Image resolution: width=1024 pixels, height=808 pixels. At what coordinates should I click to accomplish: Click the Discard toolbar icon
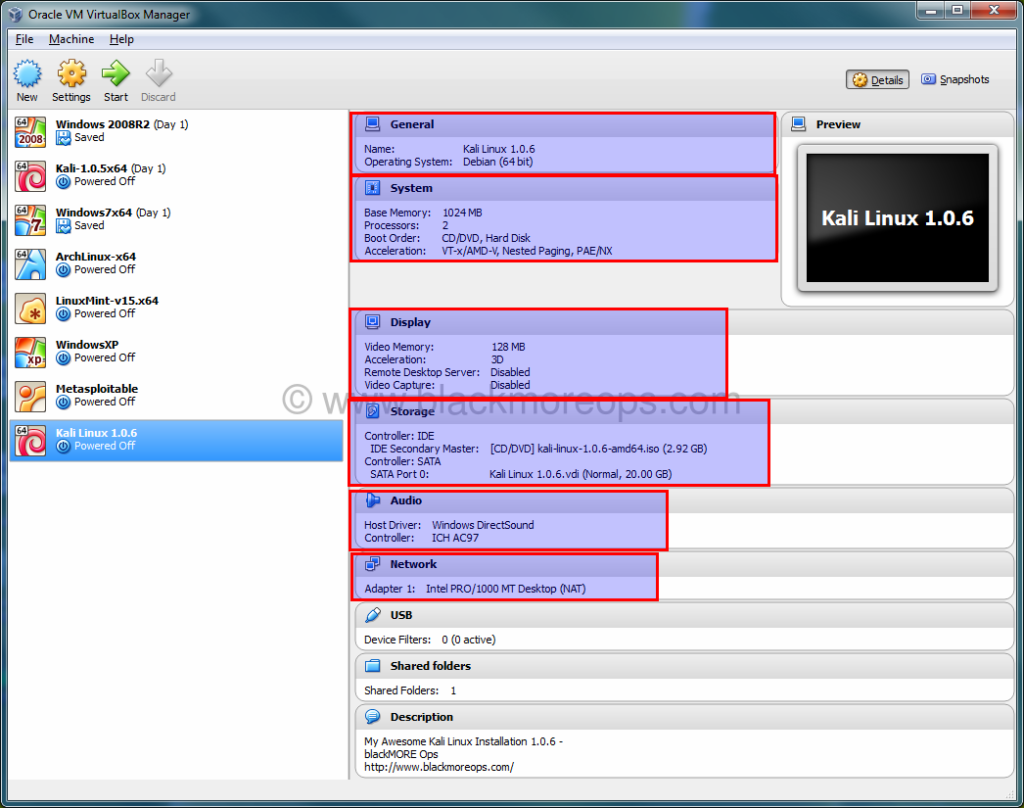pos(159,73)
